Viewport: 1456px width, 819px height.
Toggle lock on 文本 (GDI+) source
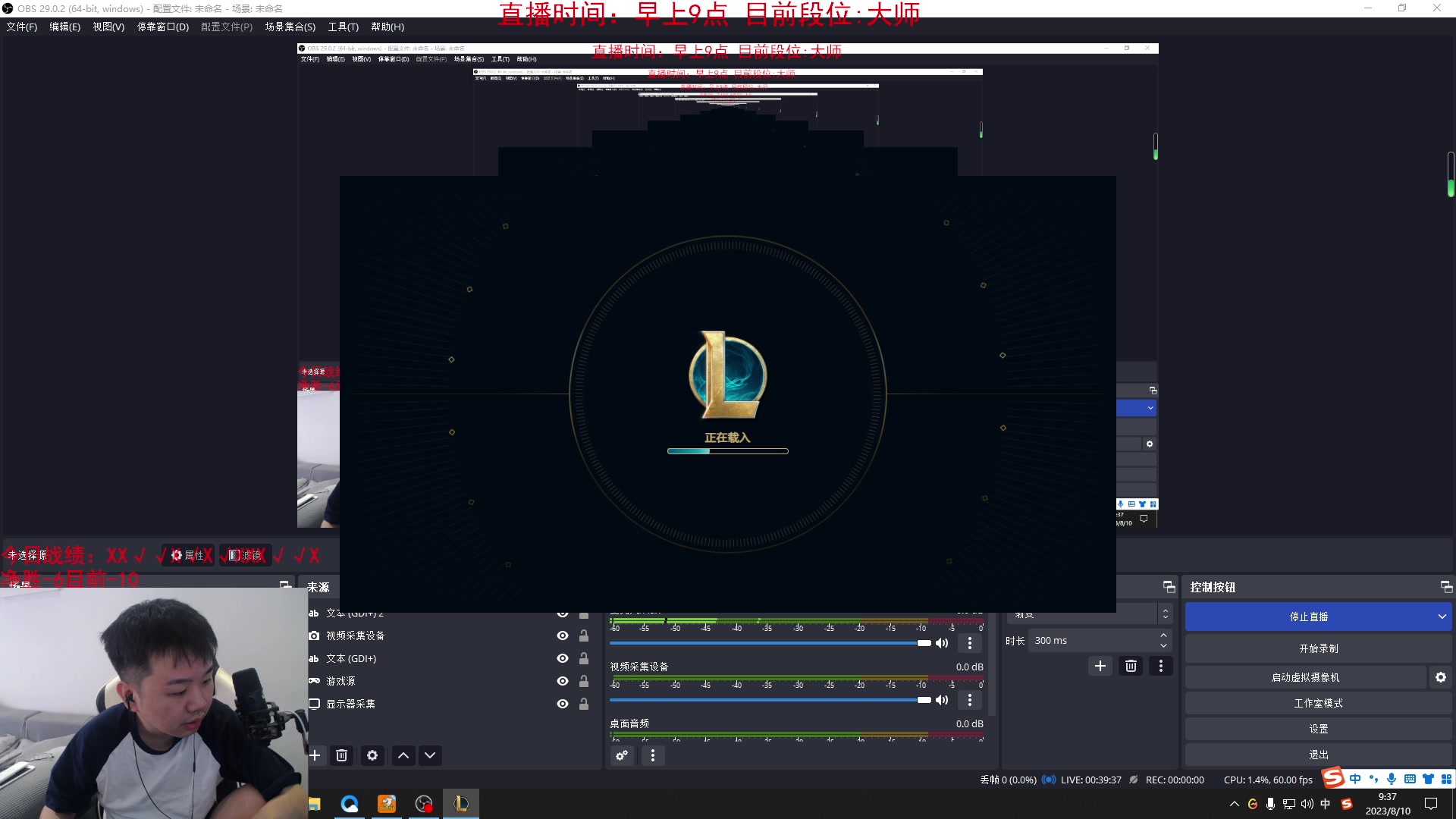click(584, 658)
